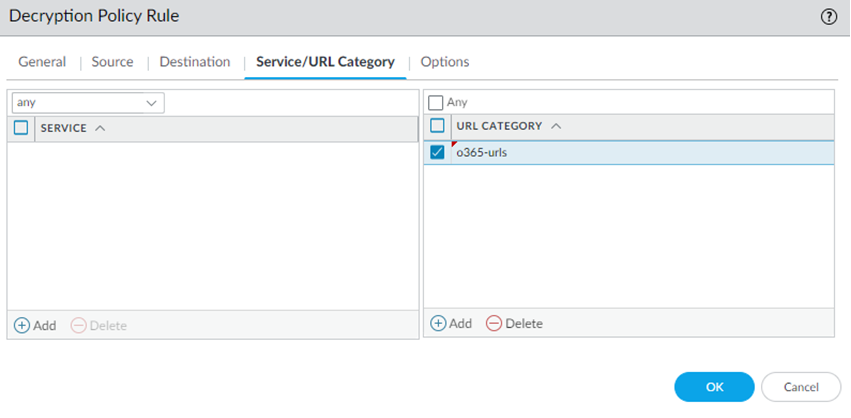This screenshot has height=418, width=851.
Task: Toggle select-all checkbox in URL Category header
Action: [x=437, y=126]
